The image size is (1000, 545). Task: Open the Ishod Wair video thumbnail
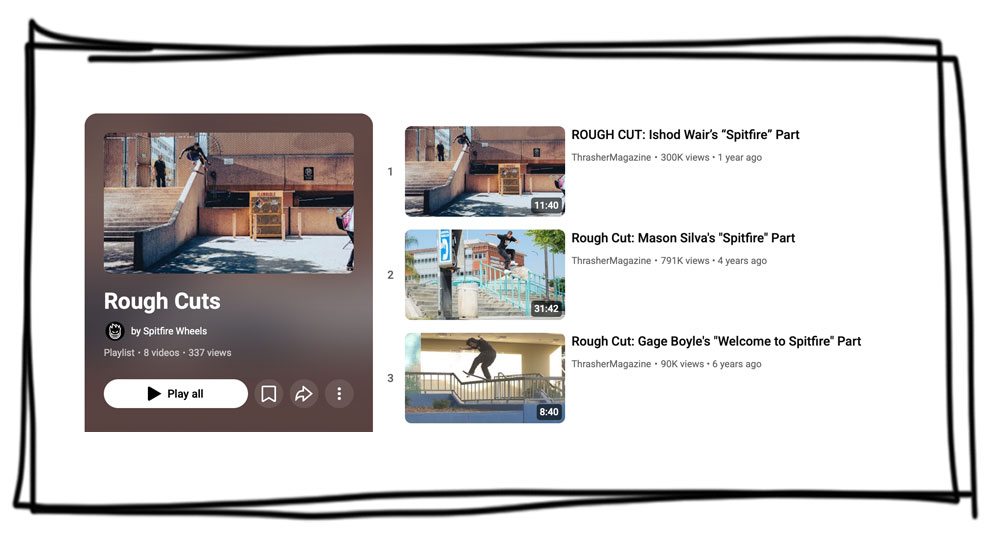click(484, 171)
